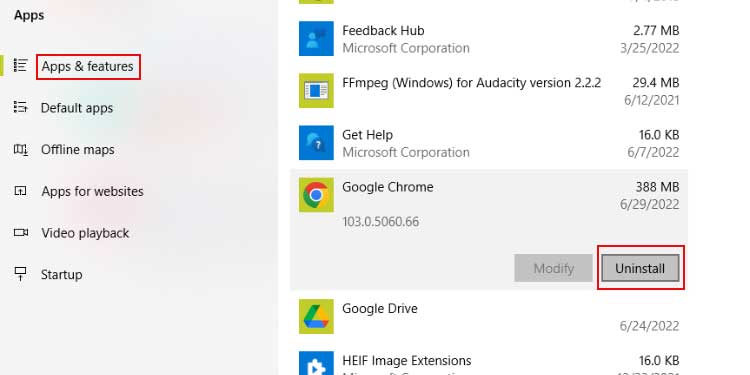Screen dimensions: 750x375
Task: Click the 6/29/2022 install date
Action: tap(650, 205)
